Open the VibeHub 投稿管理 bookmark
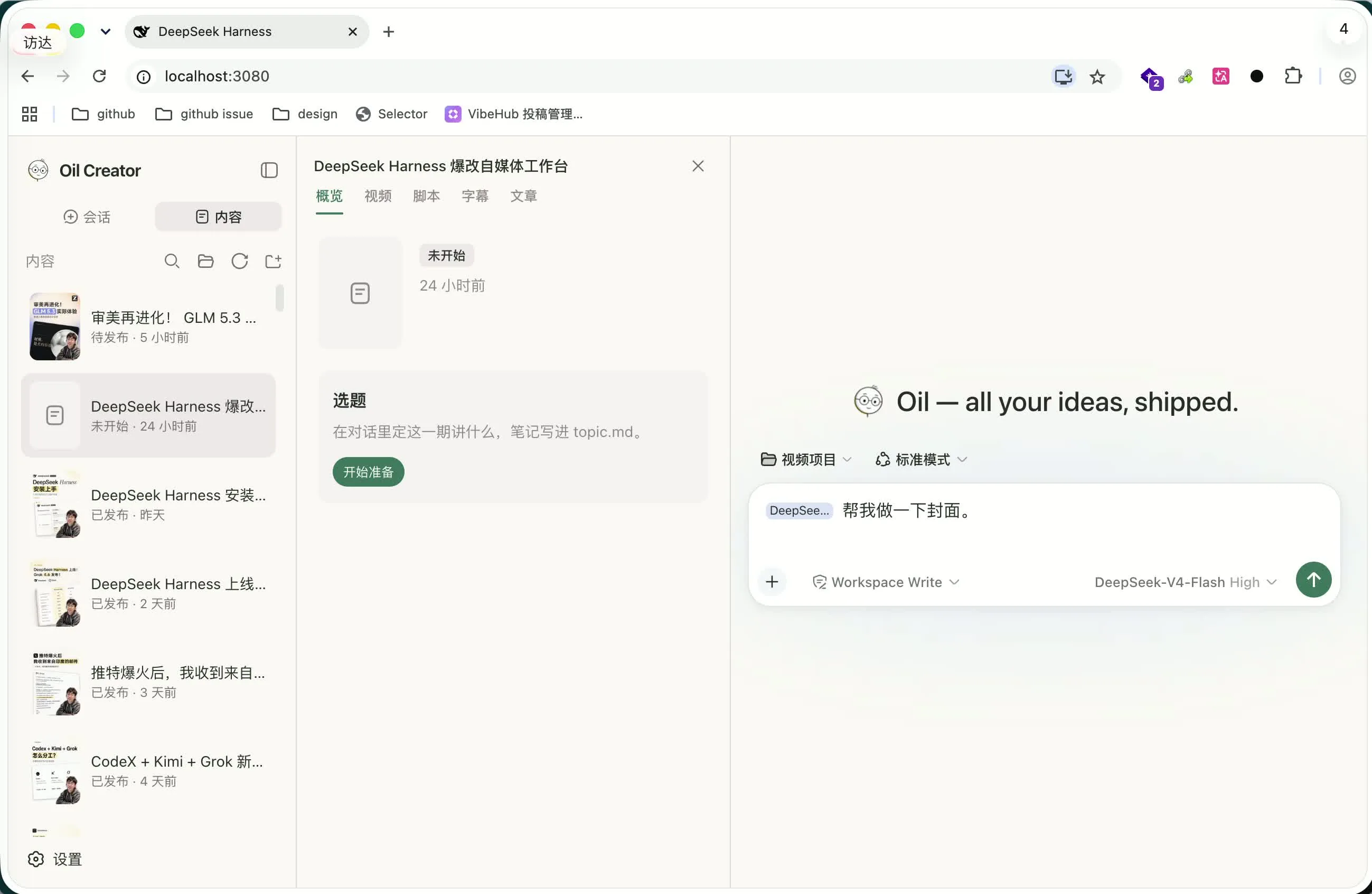The image size is (1372, 894). coord(514,114)
